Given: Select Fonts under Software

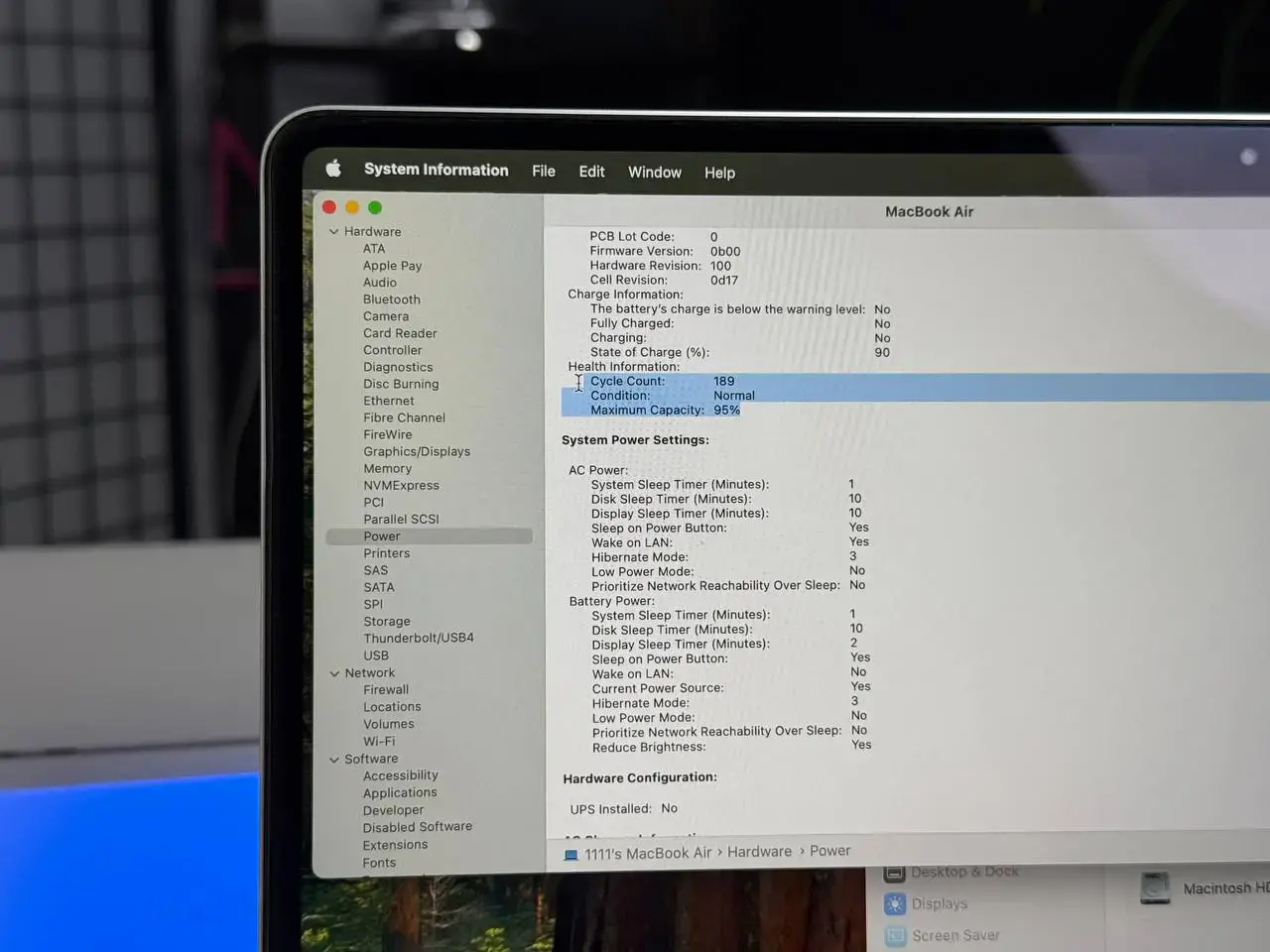Looking at the screenshot, I should (x=379, y=863).
